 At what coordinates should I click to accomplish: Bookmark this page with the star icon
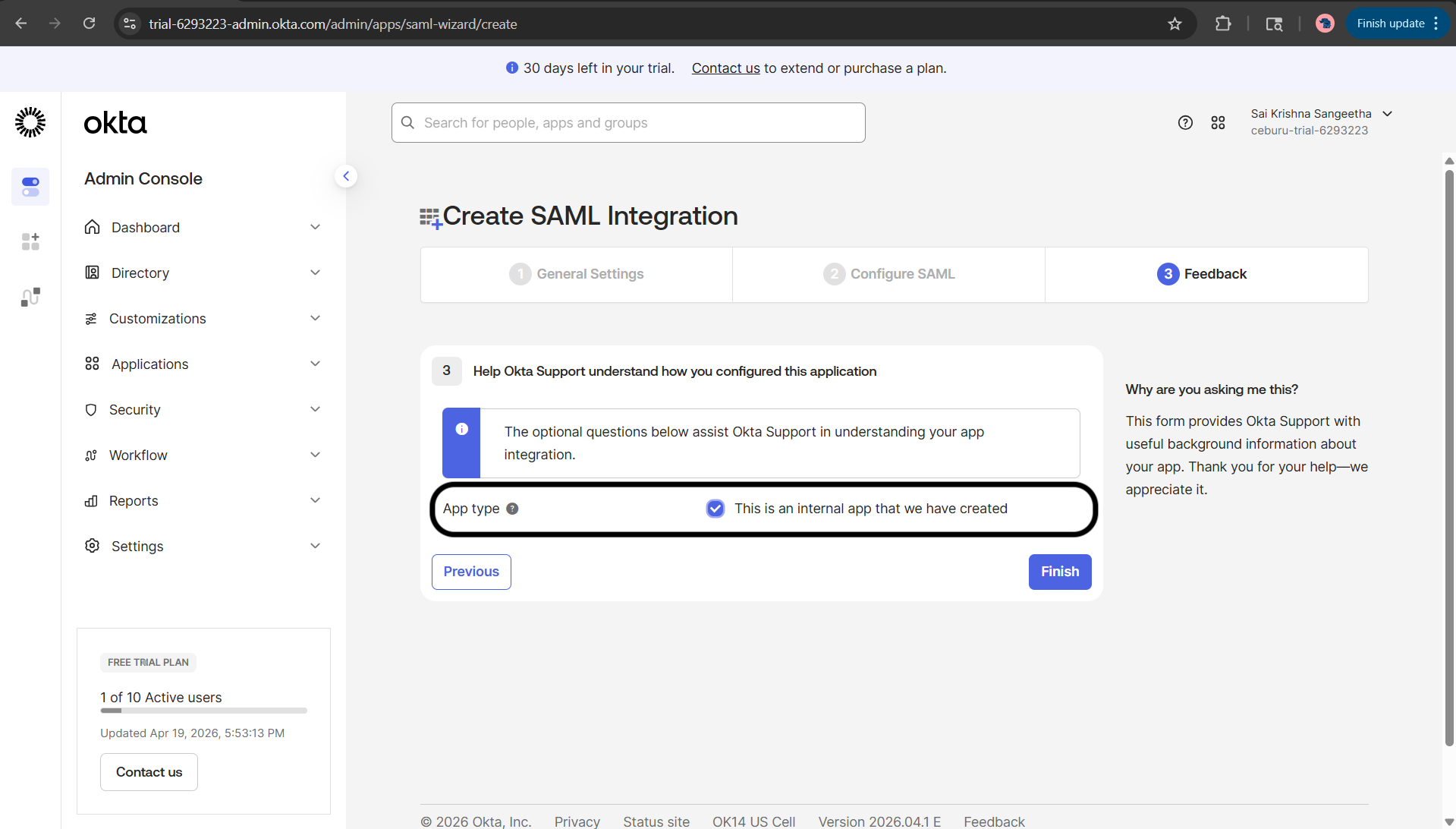(x=1175, y=24)
